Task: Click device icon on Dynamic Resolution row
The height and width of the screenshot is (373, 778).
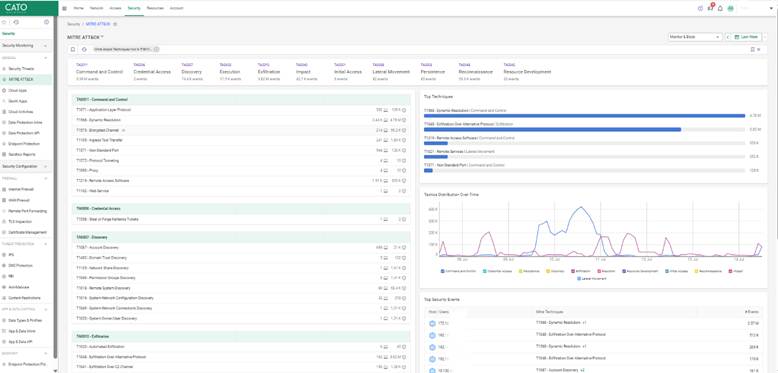Action: [x=386, y=120]
